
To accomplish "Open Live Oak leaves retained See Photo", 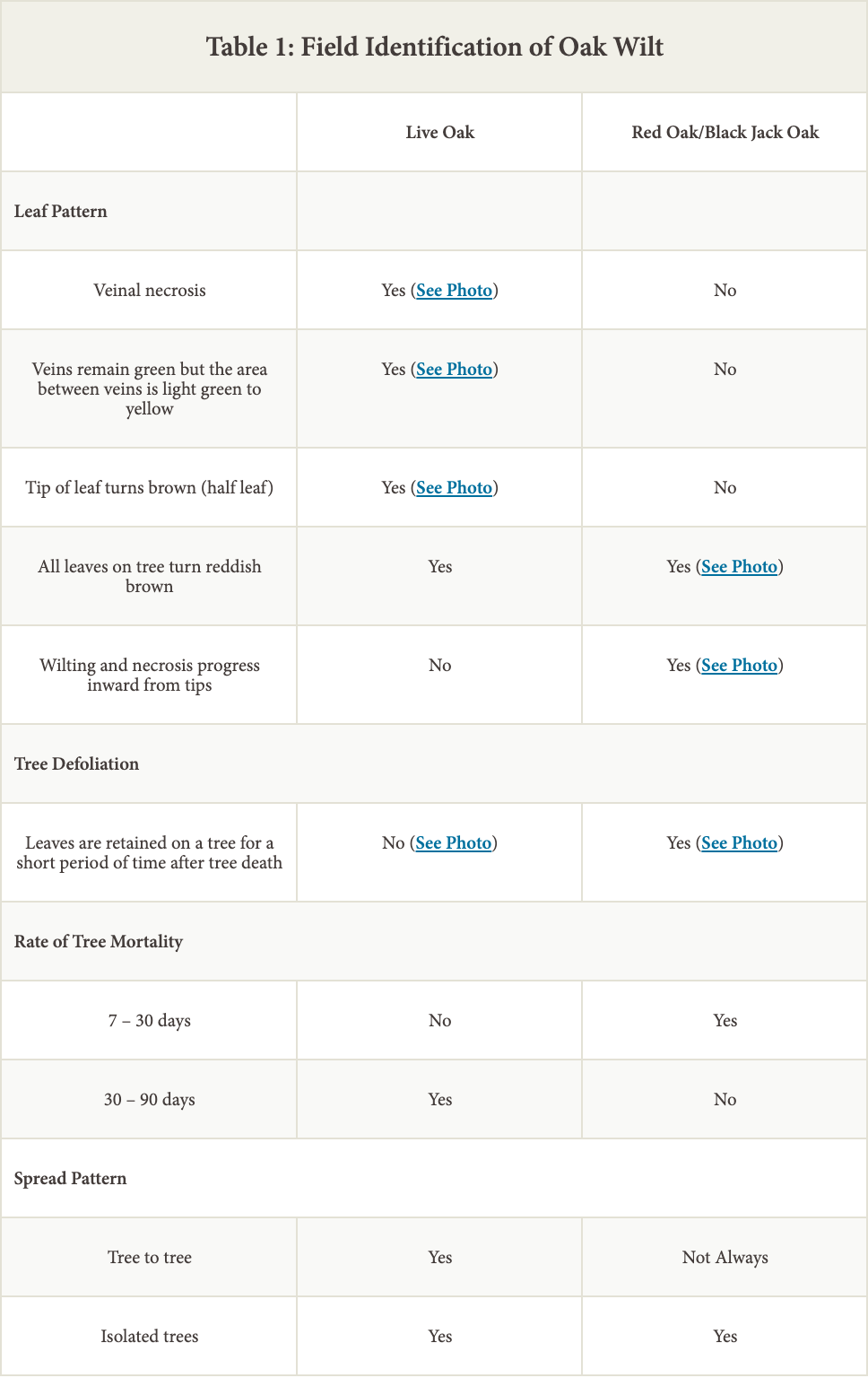I will click(453, 843).
